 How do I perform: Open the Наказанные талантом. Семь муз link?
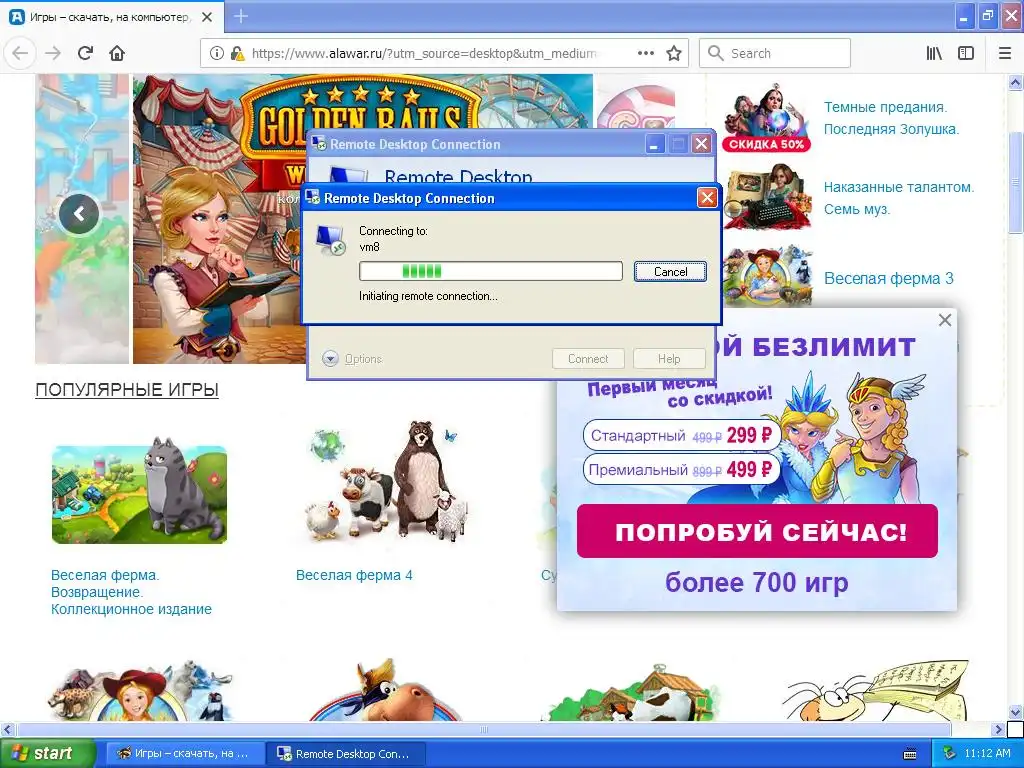pyautogui.click(x=899, y=198)
